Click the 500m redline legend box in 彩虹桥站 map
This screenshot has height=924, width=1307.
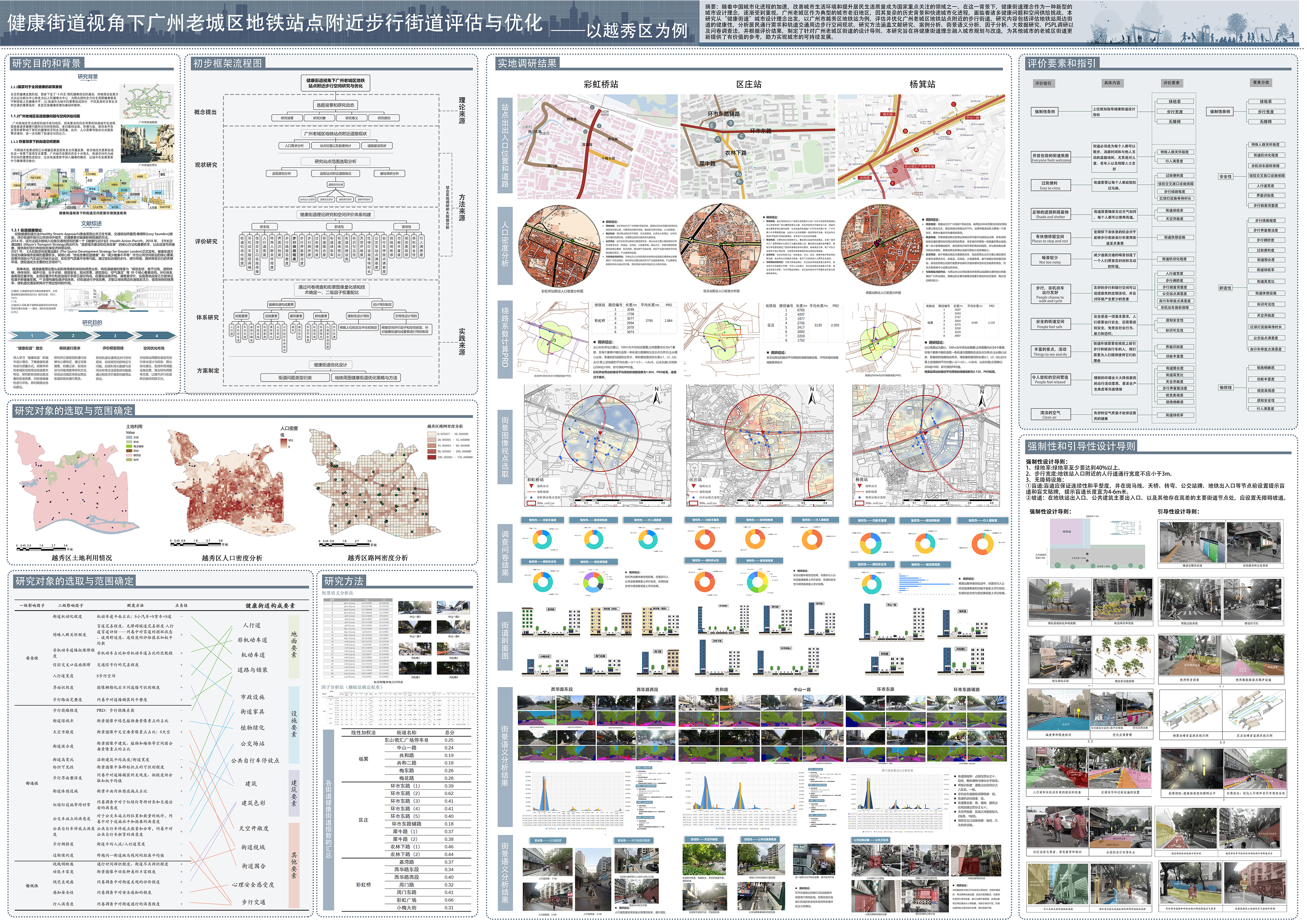[532, 503]
